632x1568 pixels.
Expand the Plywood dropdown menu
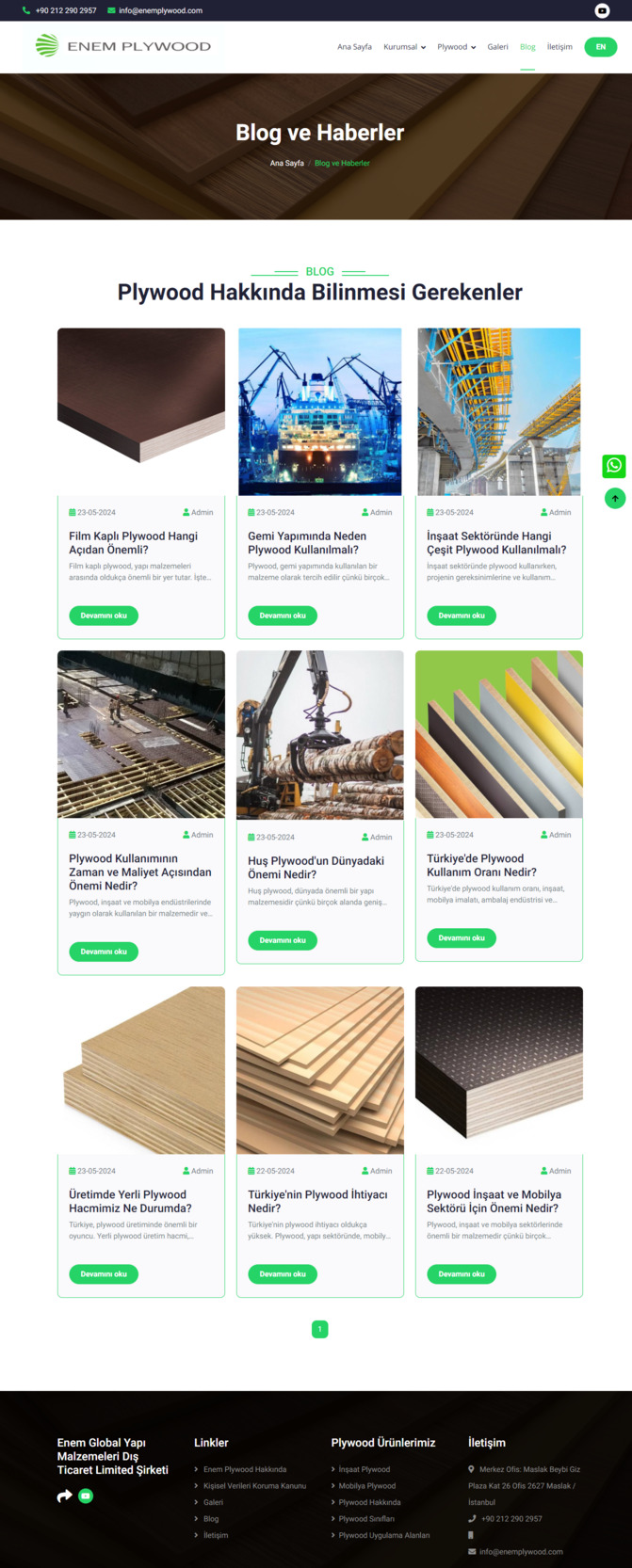pos(456,47)
